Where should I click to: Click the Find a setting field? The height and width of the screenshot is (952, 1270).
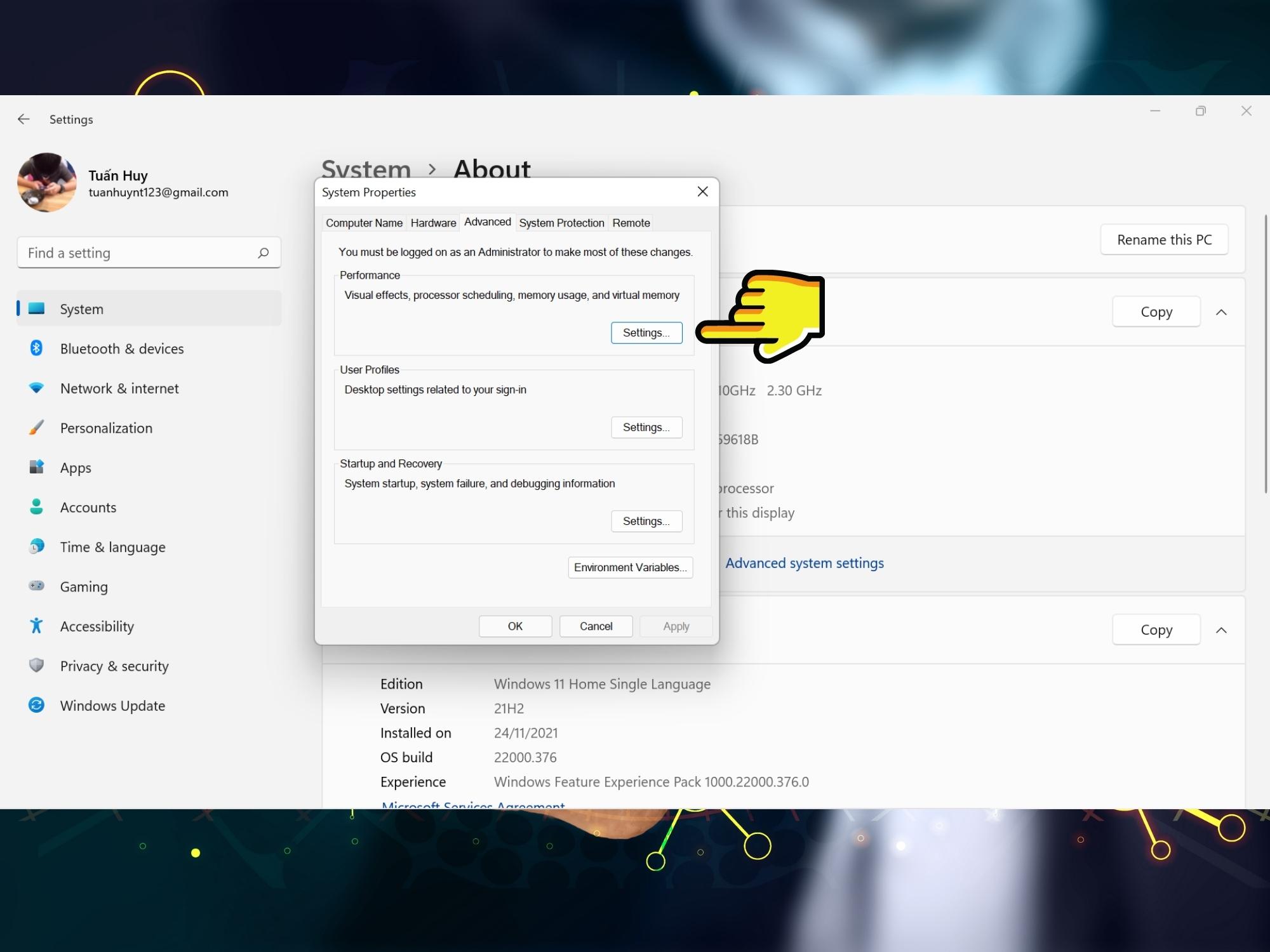pyautogui.click(x=149, y=253)
